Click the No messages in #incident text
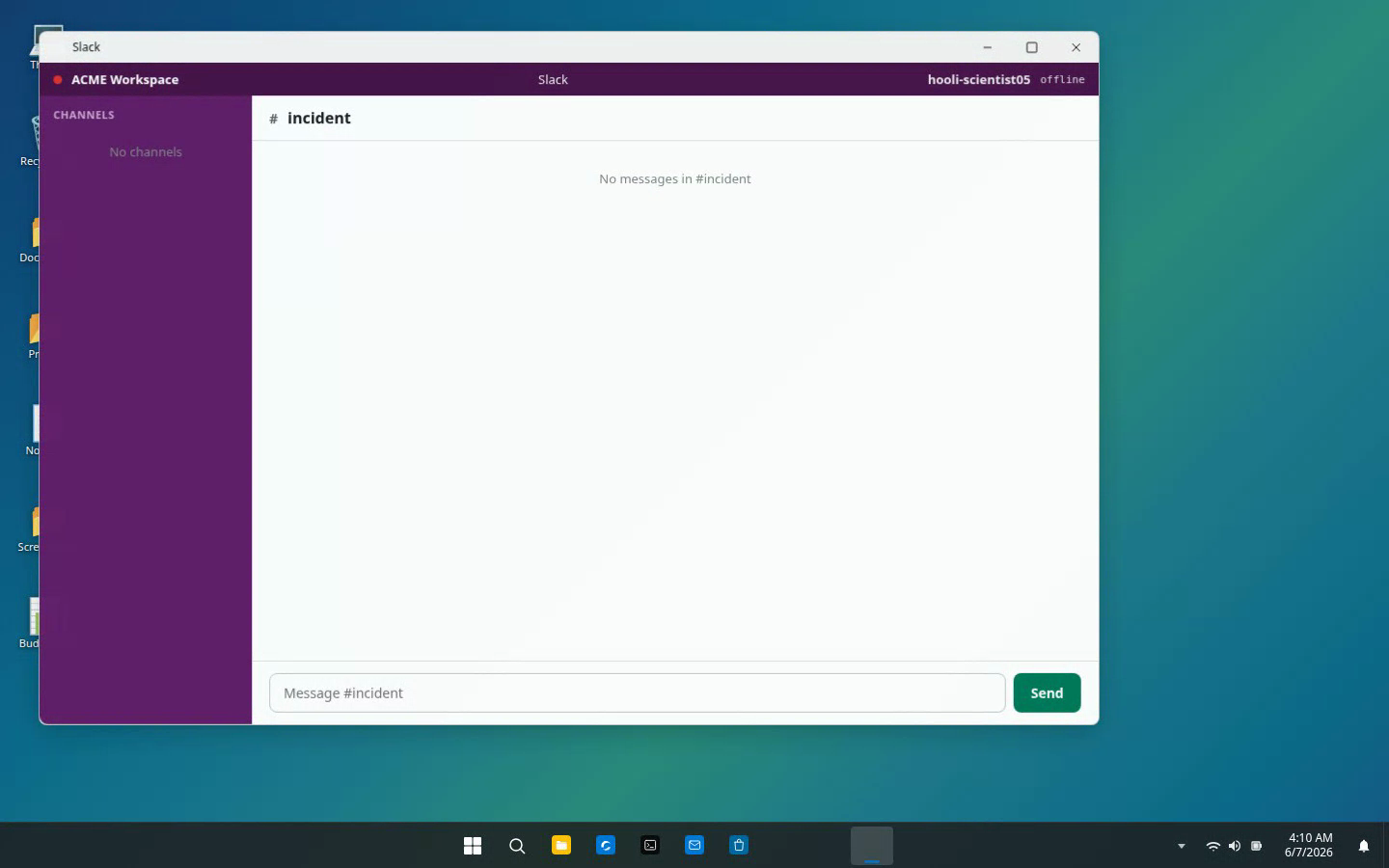Screen dimensions: 1389x868 point(675,178)
